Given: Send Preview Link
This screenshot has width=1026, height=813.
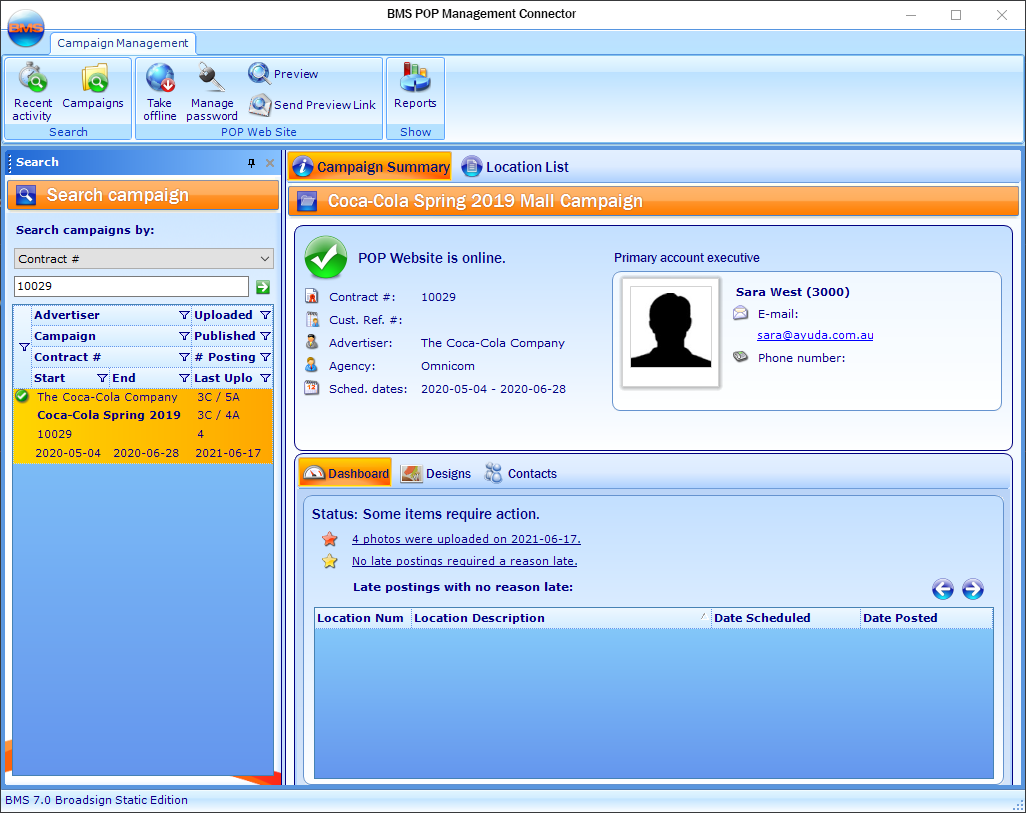Looking at the screenshot, I should tap(312, 105).
